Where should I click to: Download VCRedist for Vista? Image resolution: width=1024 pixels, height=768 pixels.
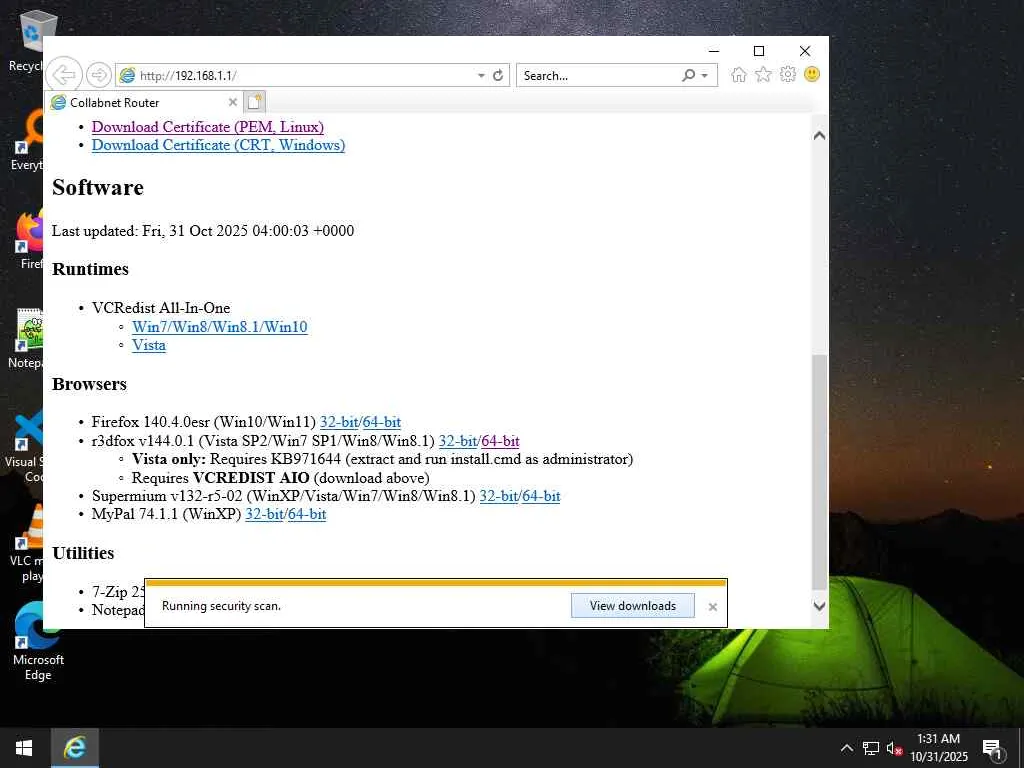[149, 345]
